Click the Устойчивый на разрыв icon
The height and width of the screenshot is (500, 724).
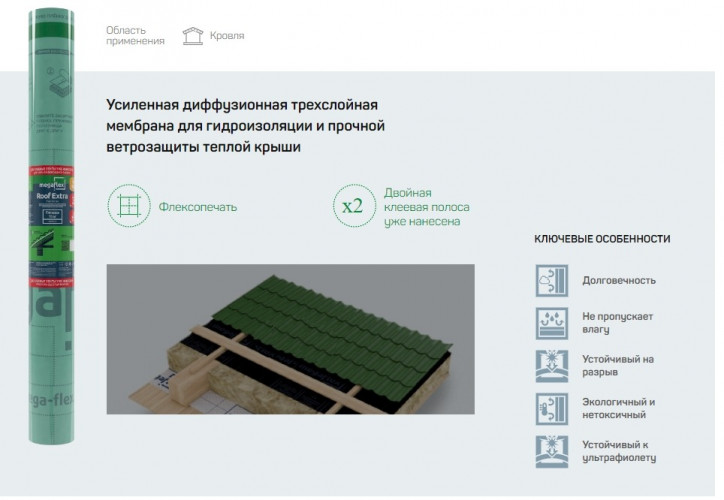552,366
